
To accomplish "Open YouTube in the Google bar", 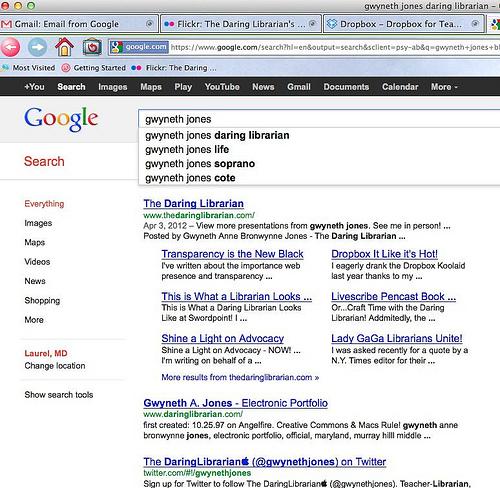I will coord(222,87).
